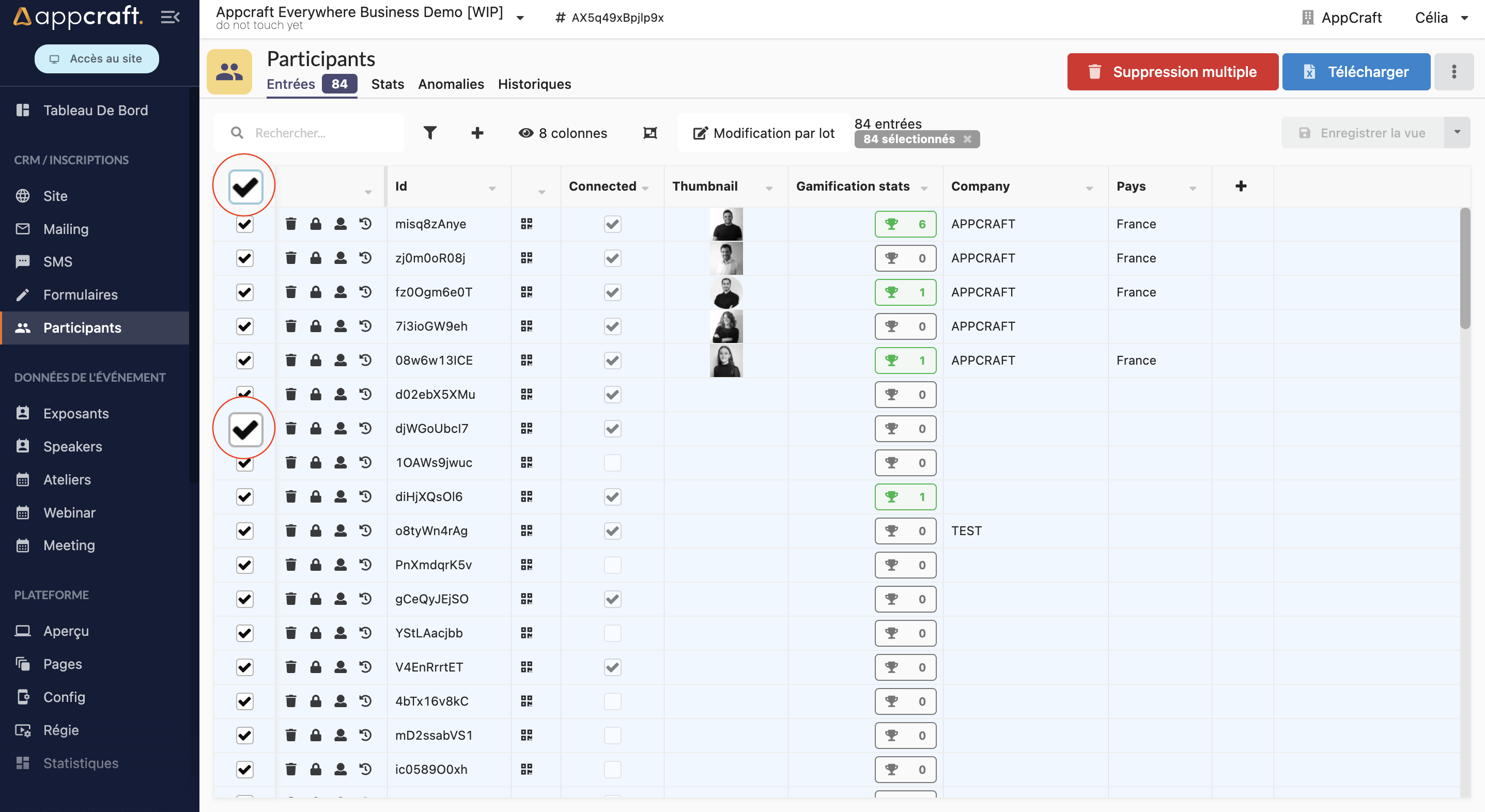Switch to the Anomalies tab

[451, 84]
